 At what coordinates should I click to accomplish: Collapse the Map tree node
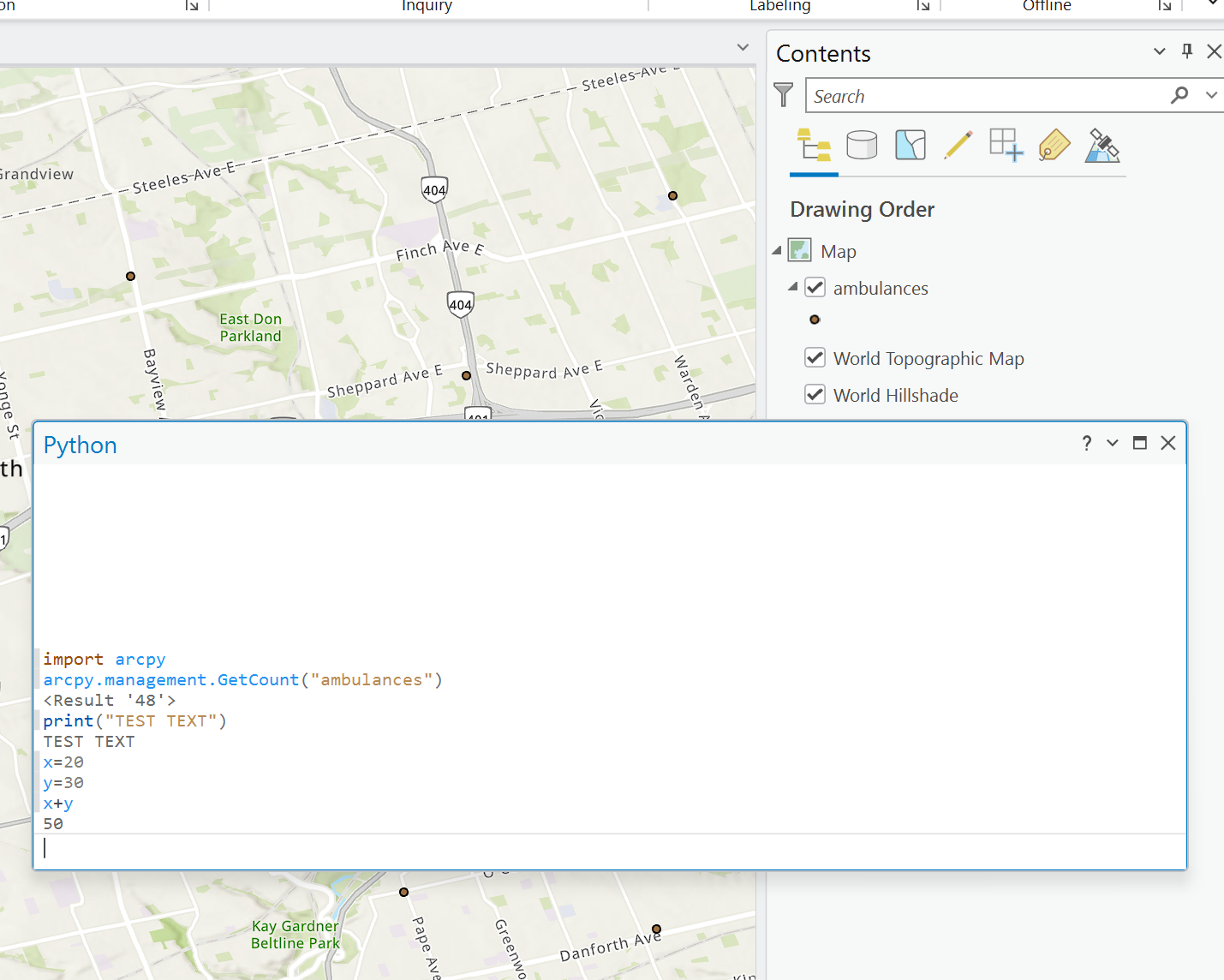(x=777, y=251)
